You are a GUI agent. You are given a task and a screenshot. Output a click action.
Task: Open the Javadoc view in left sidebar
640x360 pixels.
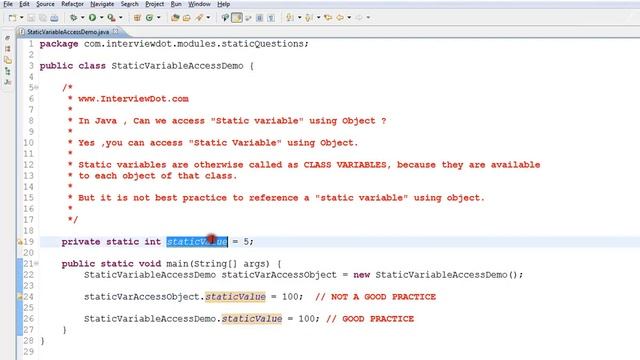tap(7, 82)
